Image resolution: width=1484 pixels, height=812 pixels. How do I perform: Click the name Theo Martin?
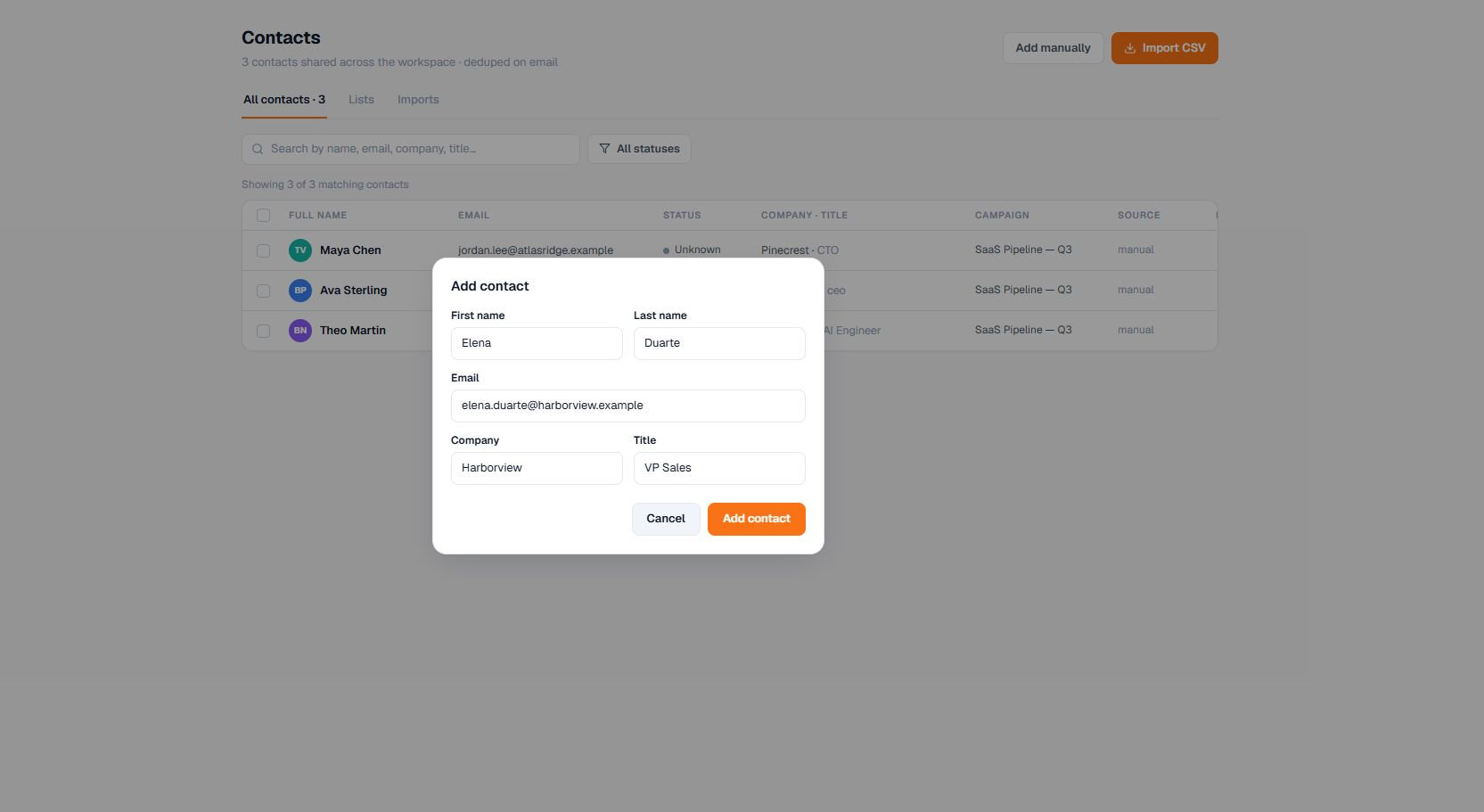[353, 331]
